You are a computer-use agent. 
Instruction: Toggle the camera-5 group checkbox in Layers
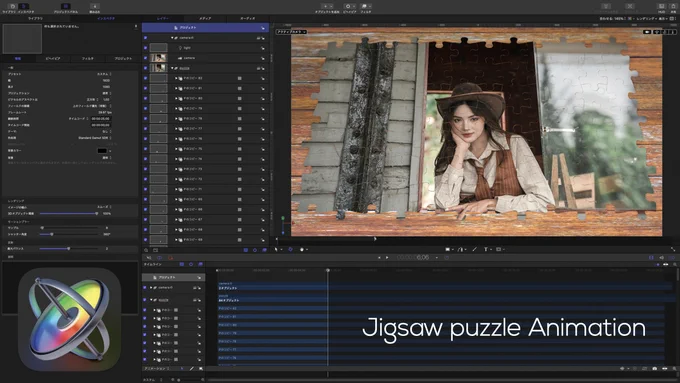pyautogui.click(x=145, y=38)
